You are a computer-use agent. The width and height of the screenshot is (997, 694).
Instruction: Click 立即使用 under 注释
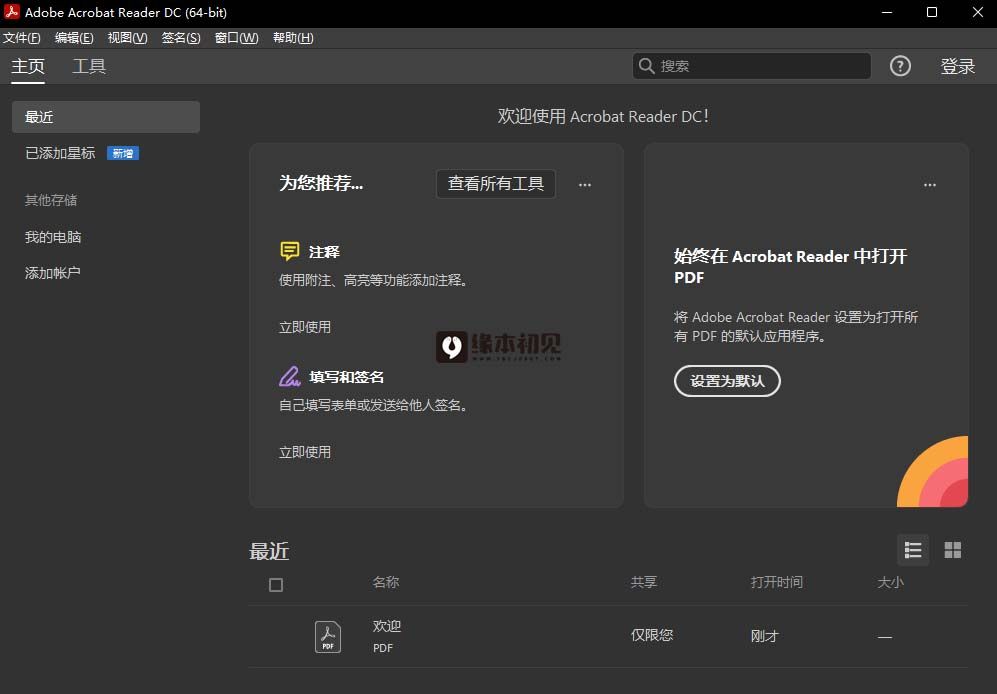[x=305, y=327]
